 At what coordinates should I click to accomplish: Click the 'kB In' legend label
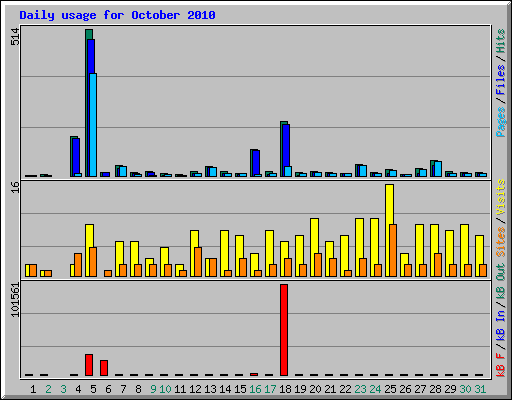tap(501, 325)
